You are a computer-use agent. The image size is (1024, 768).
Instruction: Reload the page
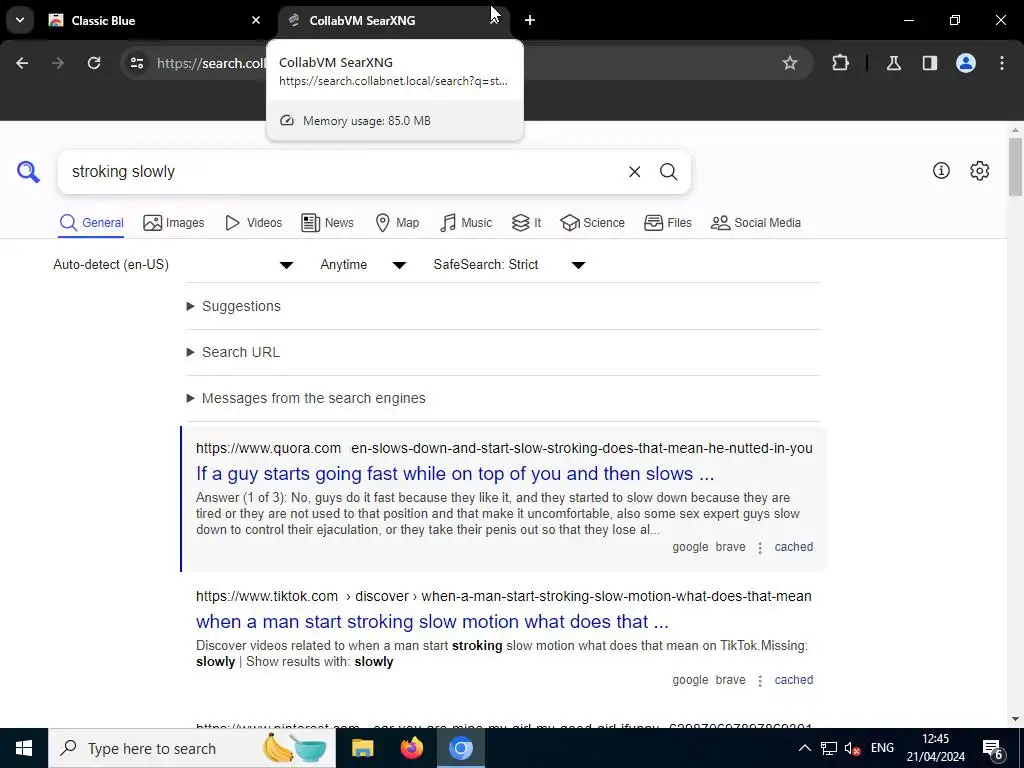tap(94, 63)
